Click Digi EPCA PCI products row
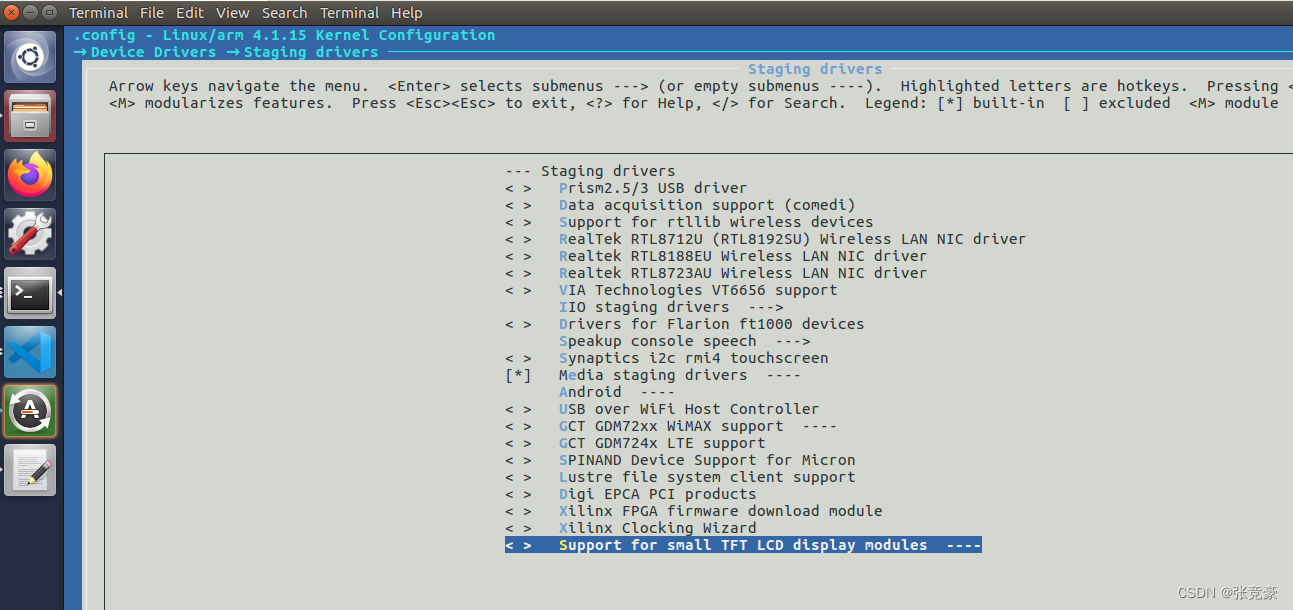Image resolution: width=1293 pixels, height=610 pixels. coord(630,494)
